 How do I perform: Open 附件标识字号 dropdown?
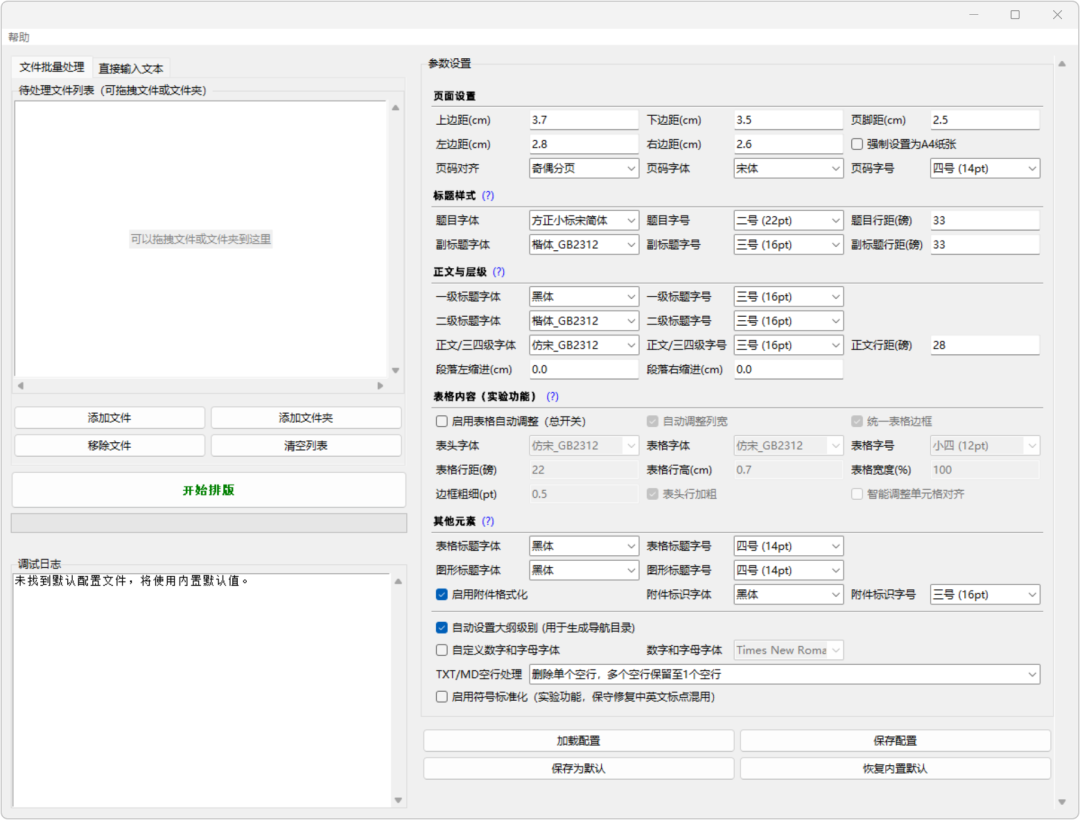click(x=985, y=594)
